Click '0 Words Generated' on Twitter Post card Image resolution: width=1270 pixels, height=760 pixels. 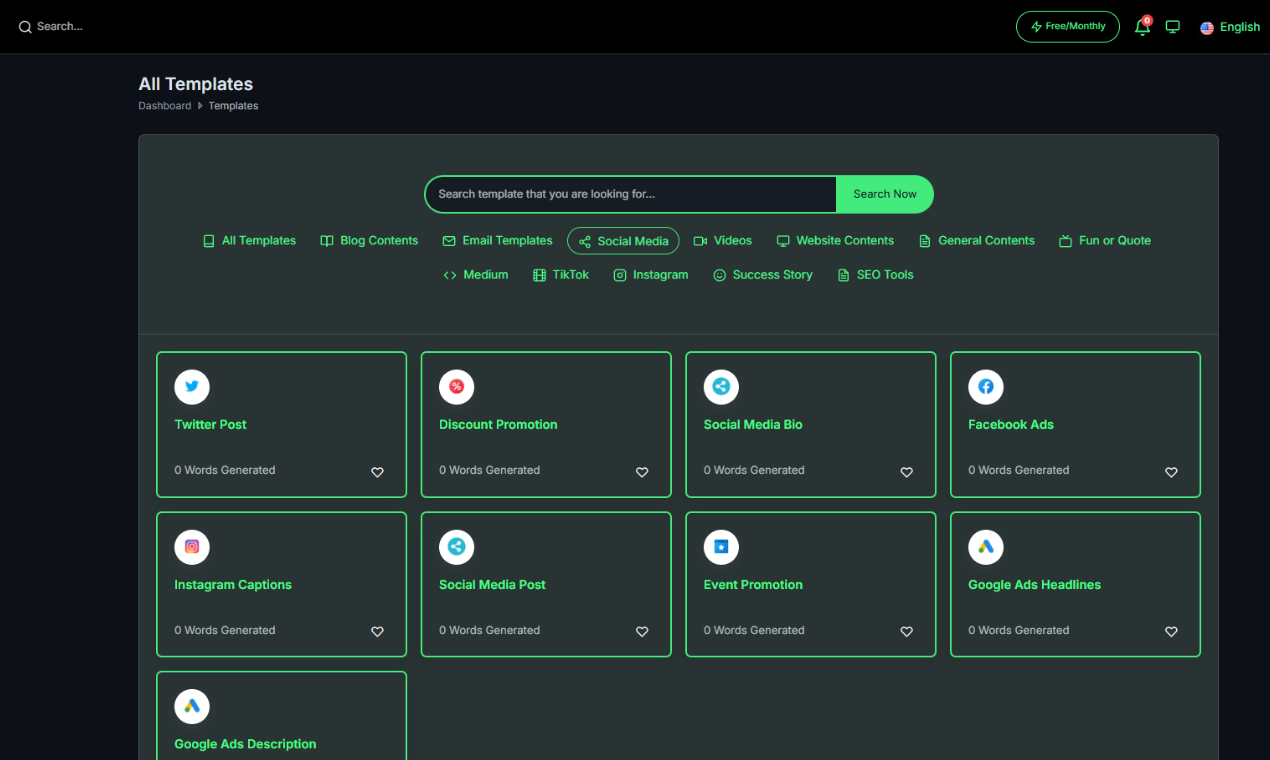225,470
